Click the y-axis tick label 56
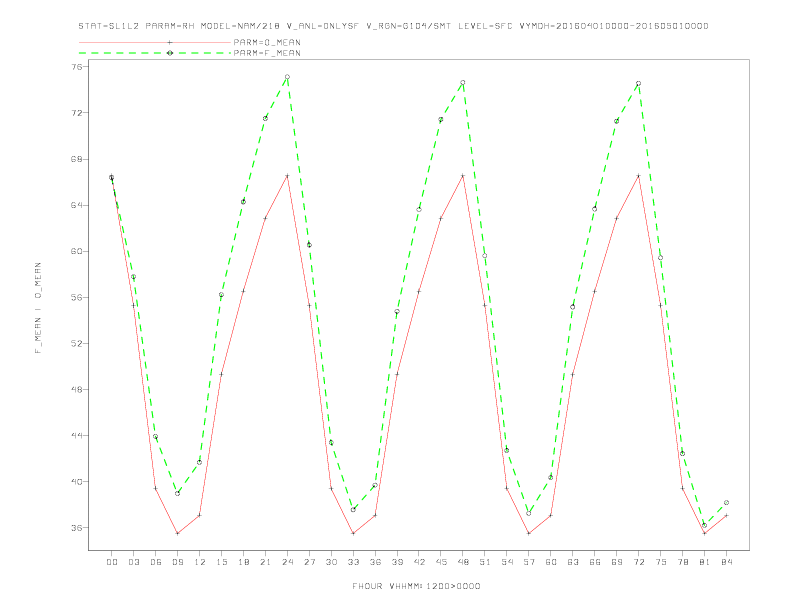792x612 pixels. 79,297
